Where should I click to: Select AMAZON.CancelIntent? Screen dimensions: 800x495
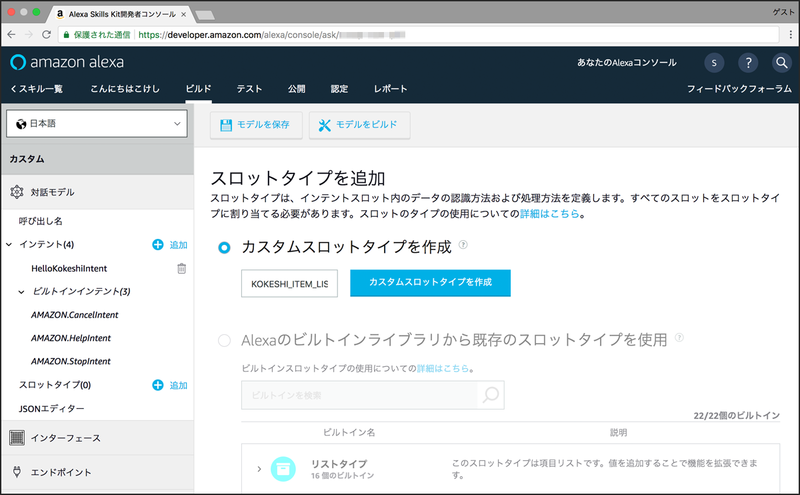(x=74, y=315)
